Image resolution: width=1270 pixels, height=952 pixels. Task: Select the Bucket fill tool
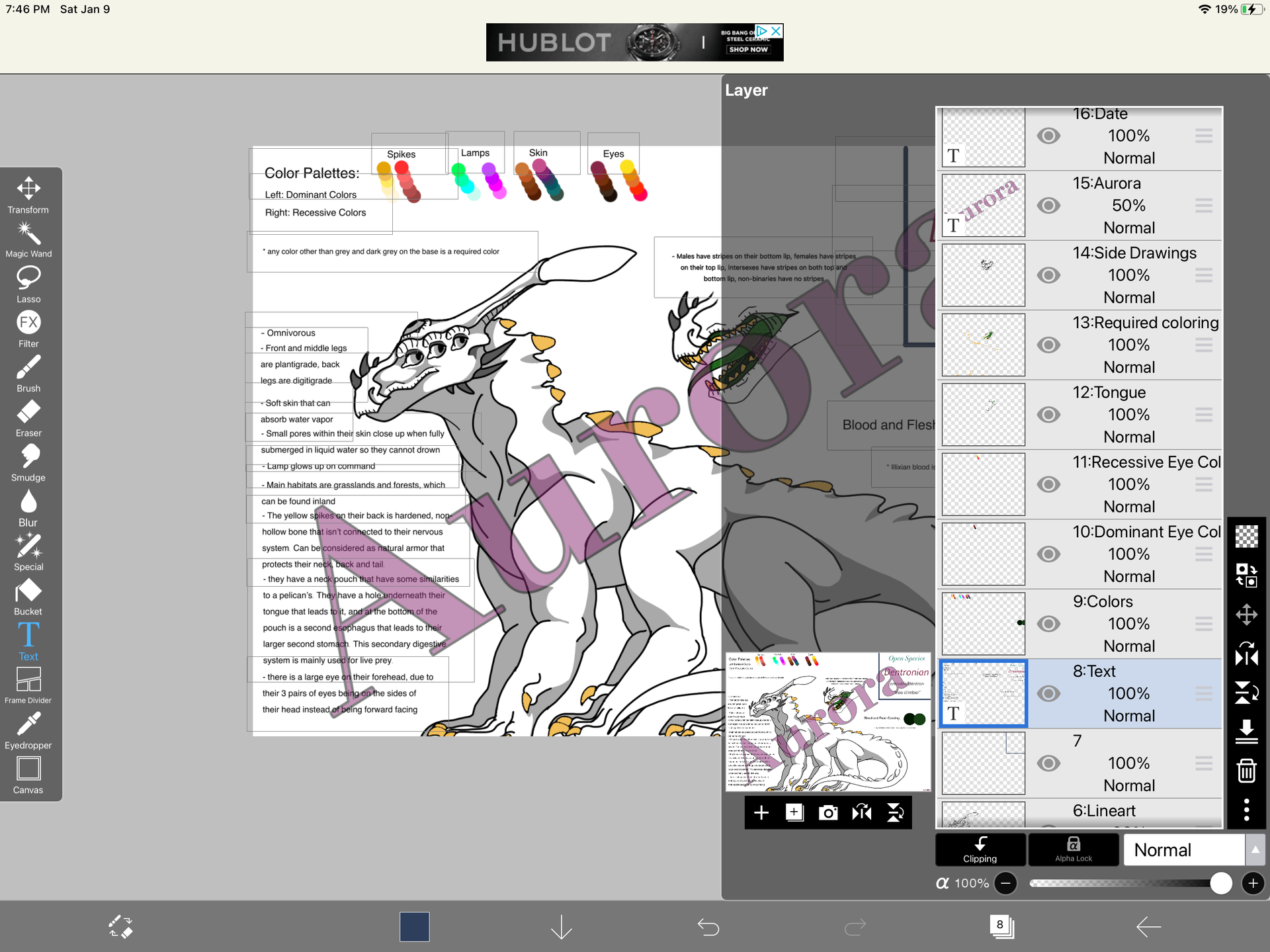[x=28, y=597]
